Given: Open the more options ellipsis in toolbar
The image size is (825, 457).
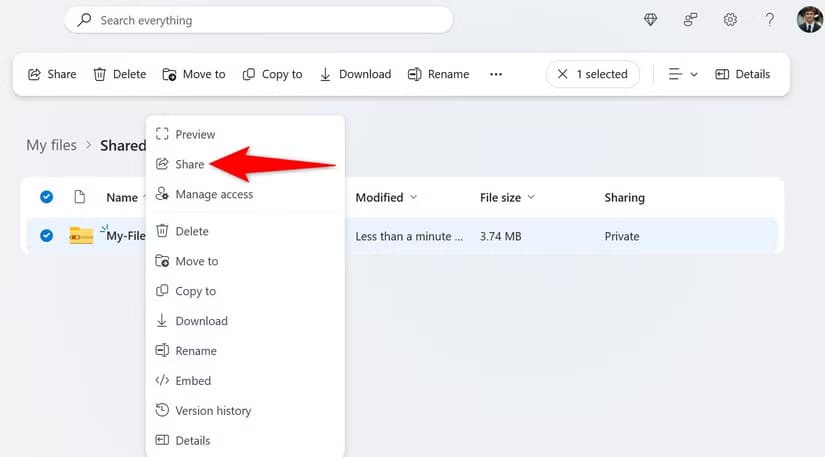Looking at the screenshot, I should pos(496,74).
